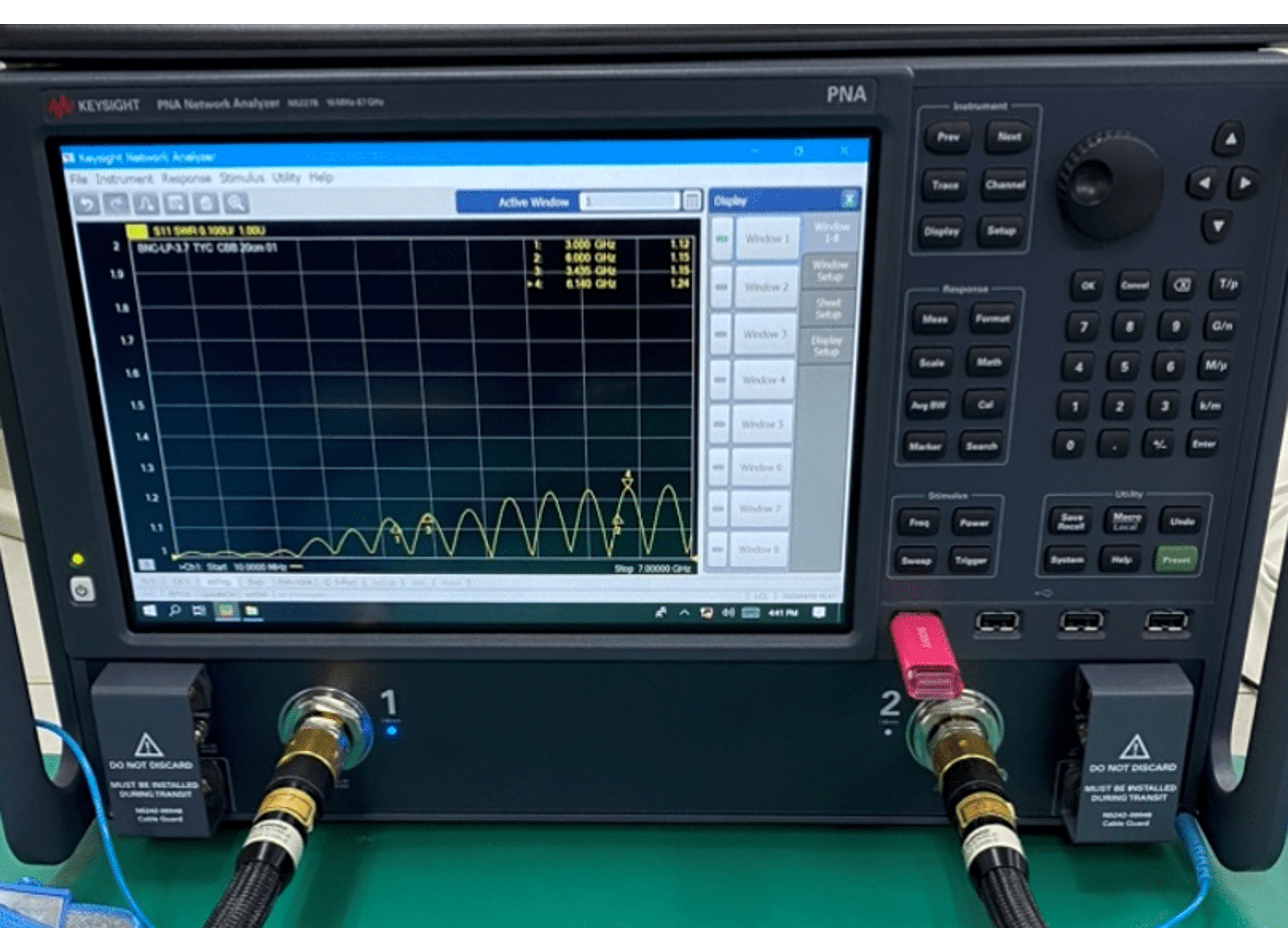1288x947 pixels.
Task: Click the Redo arrow in the toolbar
Action: 116,204
